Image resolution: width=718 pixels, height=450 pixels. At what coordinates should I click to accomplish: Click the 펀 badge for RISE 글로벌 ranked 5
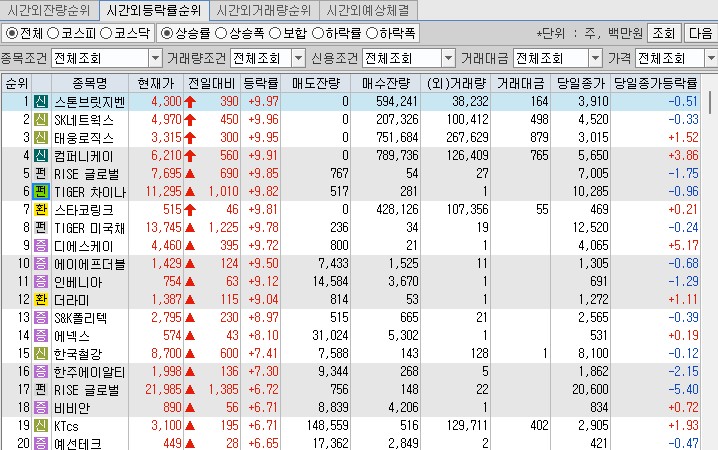click(x=41, y=173)
